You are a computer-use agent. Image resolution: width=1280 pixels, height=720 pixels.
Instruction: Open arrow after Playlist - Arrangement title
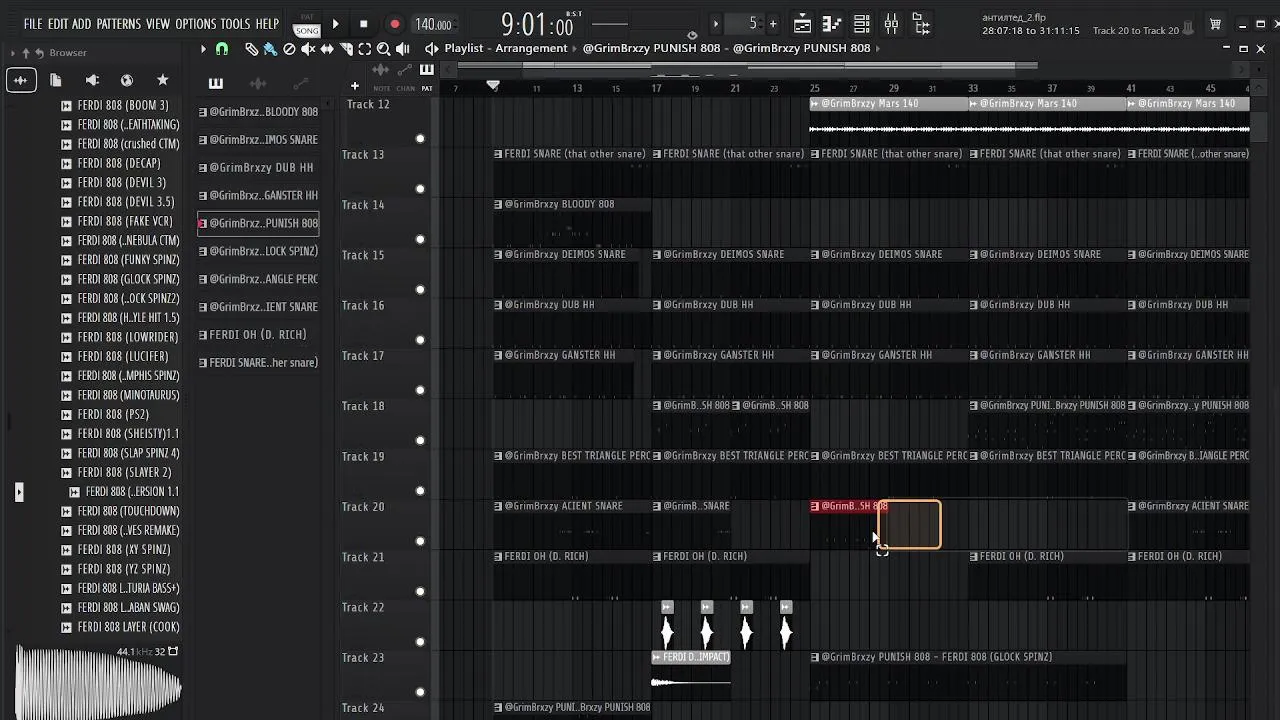point(575,48)
